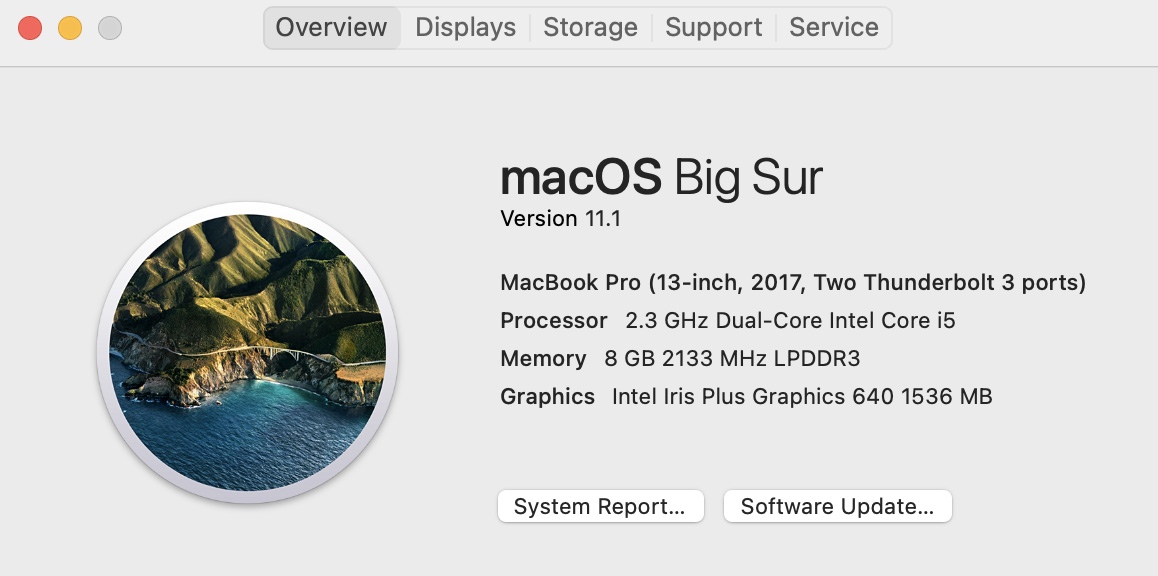Click the macOS Big Sur landscape icon
The height and width of the screenshot is (576, 1158).
coord(247,352)
